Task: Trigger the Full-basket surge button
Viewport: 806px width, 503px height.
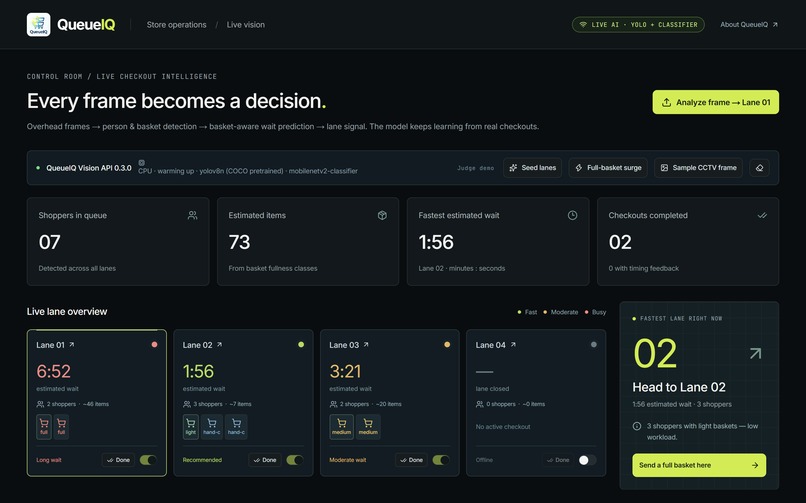Action: click(x=608, y=167)
